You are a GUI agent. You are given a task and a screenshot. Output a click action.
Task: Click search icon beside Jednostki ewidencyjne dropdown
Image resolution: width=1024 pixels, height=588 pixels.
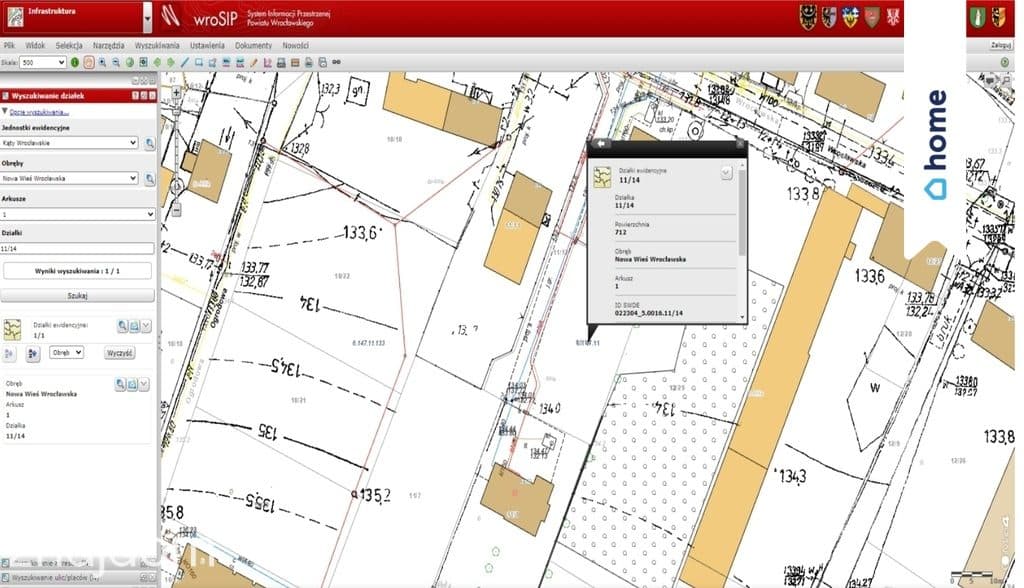pyautogui.click(x=150, y=143)
